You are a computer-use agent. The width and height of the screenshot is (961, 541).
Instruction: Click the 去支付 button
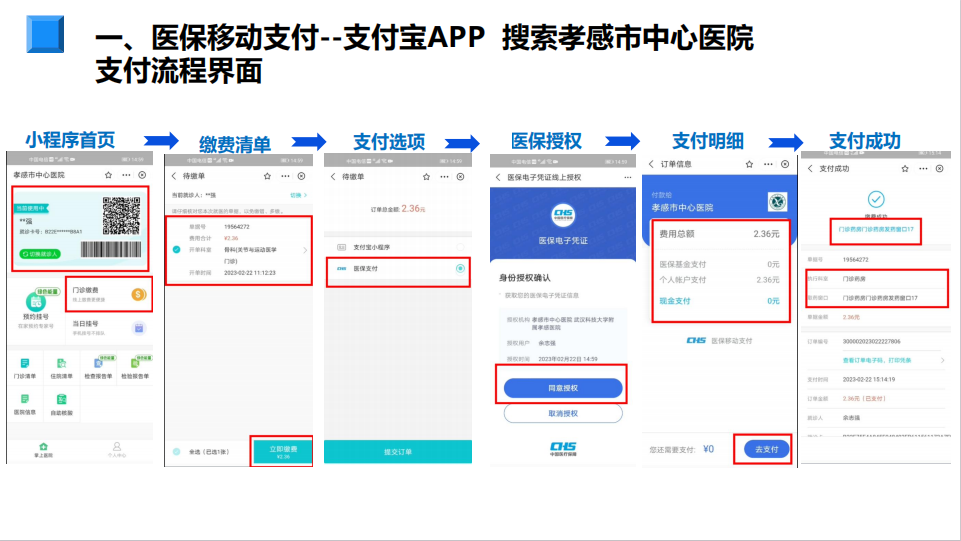(766, 449)
